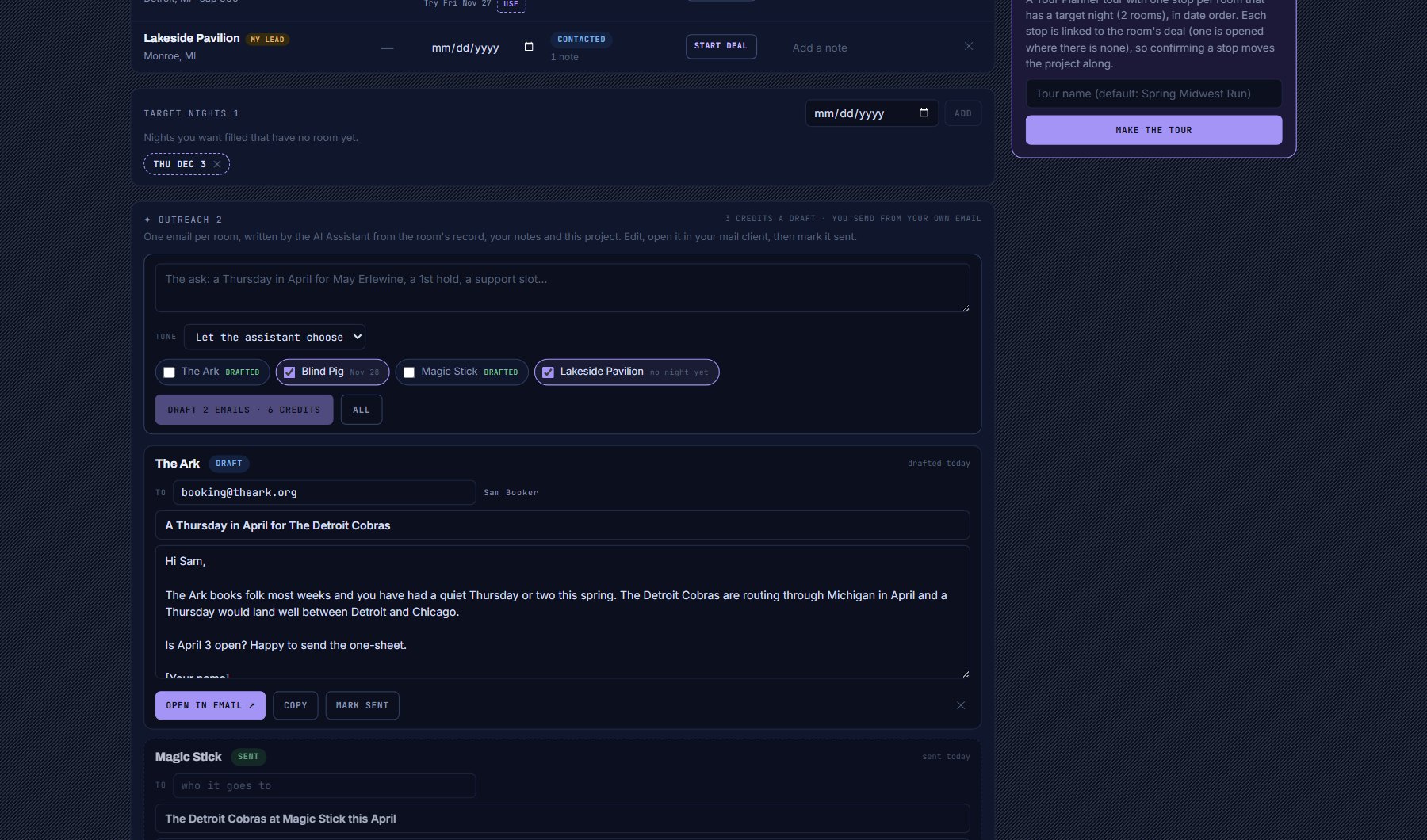
Task: Click the Lakeside Pavilion room name
Action: click(191, 38)
